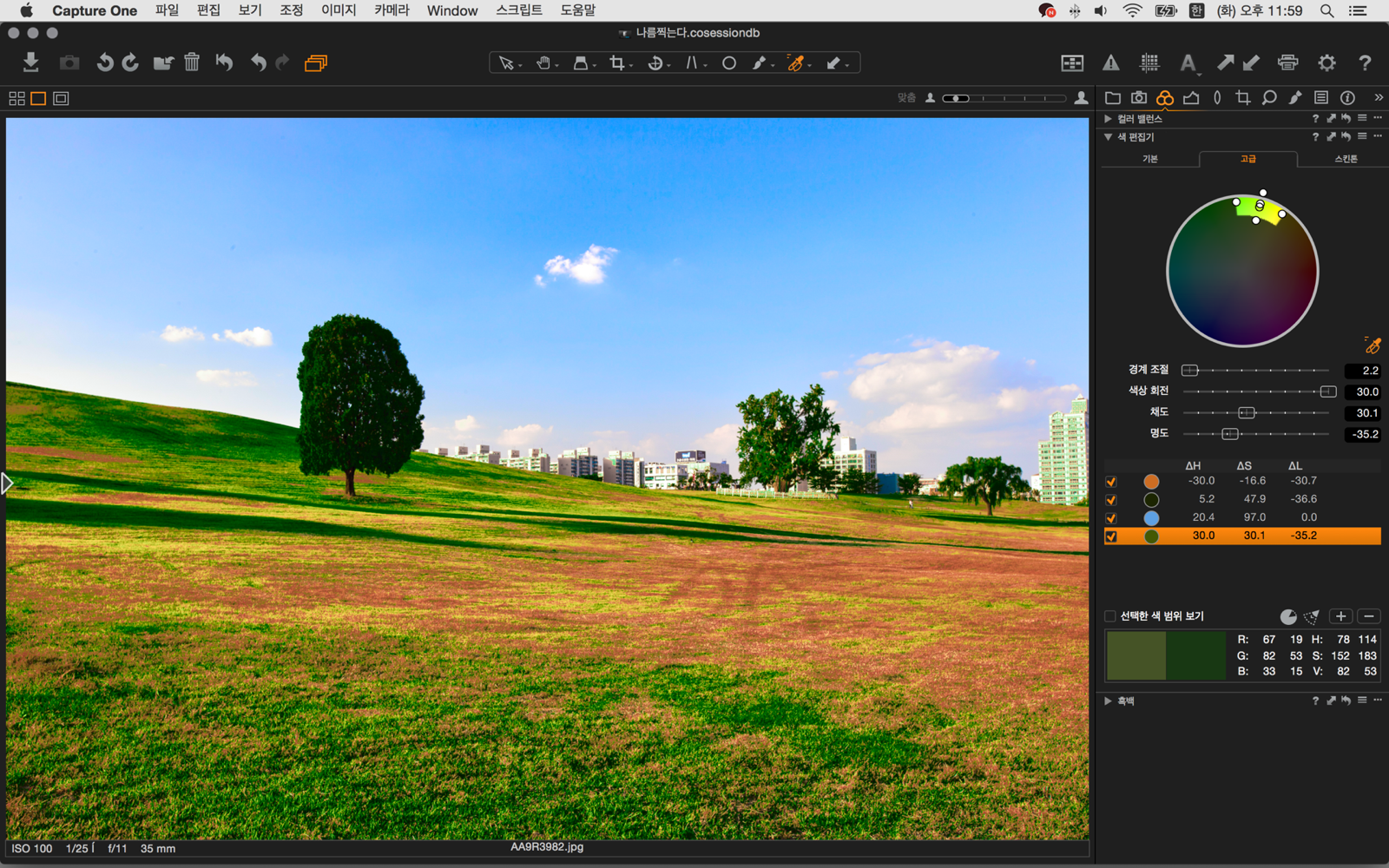Switch to the 스킨톤 tab

(1345, 159)
